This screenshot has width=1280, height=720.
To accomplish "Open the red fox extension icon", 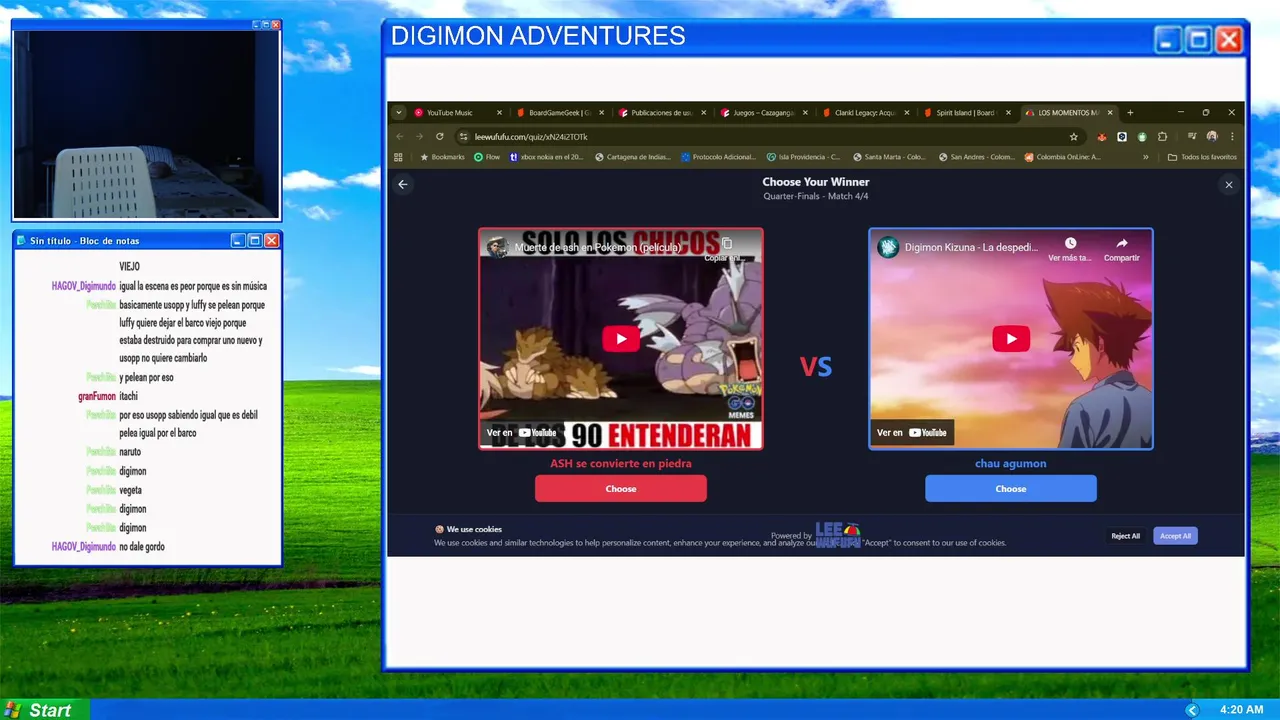I will 1102,136.
